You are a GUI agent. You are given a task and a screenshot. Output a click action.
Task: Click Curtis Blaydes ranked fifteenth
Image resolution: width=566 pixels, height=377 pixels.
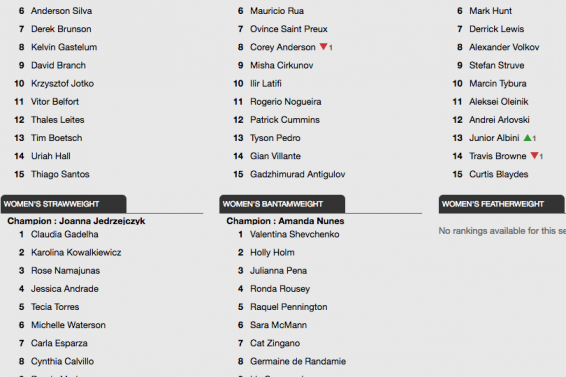pos(498,174)
